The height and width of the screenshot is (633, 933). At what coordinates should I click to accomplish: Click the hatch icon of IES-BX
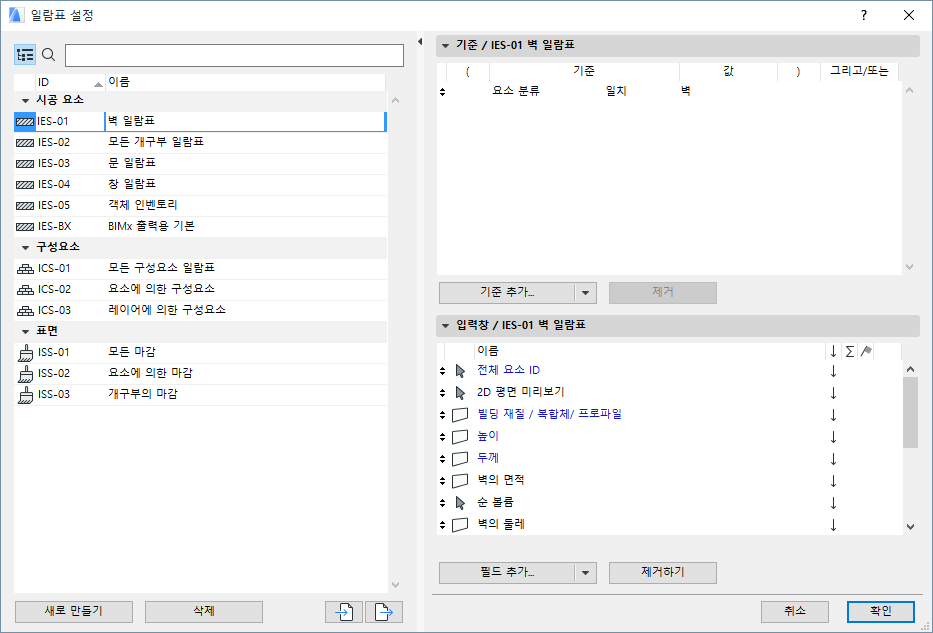pos(25,227)
